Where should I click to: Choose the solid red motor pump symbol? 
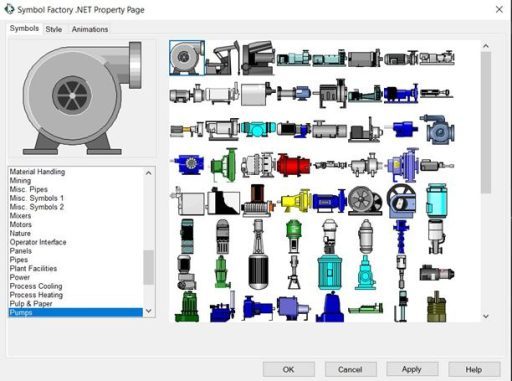coord(293,165)
